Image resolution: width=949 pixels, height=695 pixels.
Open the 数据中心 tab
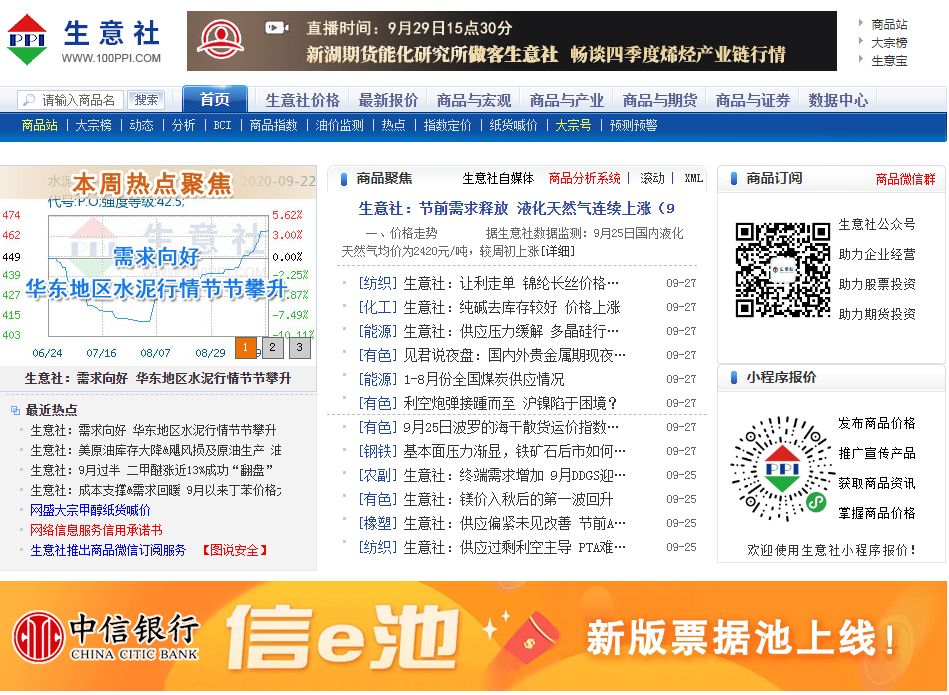(x=838, y=99)
